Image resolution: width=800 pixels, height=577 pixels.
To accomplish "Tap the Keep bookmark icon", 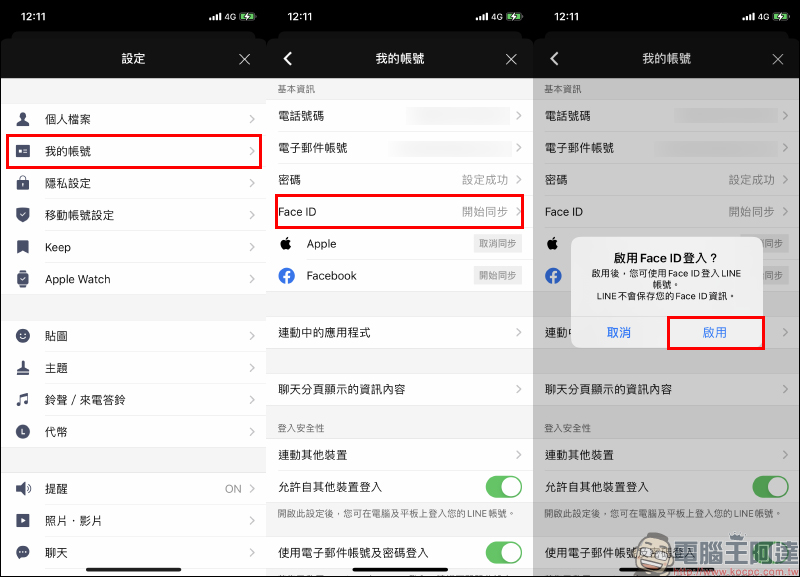I will tap(22, 247).
